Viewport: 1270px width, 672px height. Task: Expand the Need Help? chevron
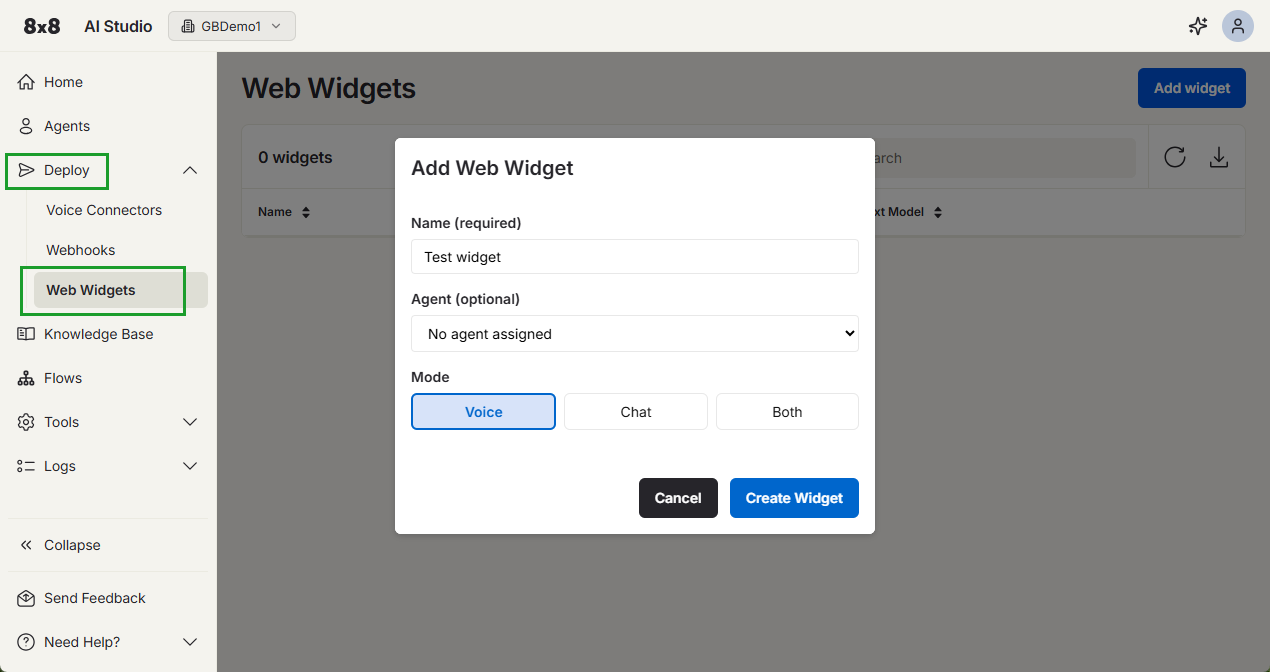(190, 642)
